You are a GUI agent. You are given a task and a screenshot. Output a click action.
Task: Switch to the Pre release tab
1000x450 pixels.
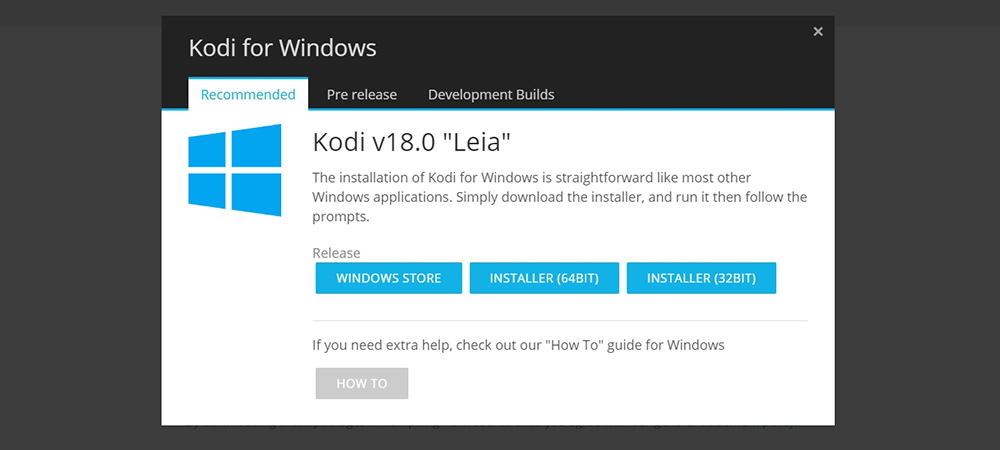point(362,94)
